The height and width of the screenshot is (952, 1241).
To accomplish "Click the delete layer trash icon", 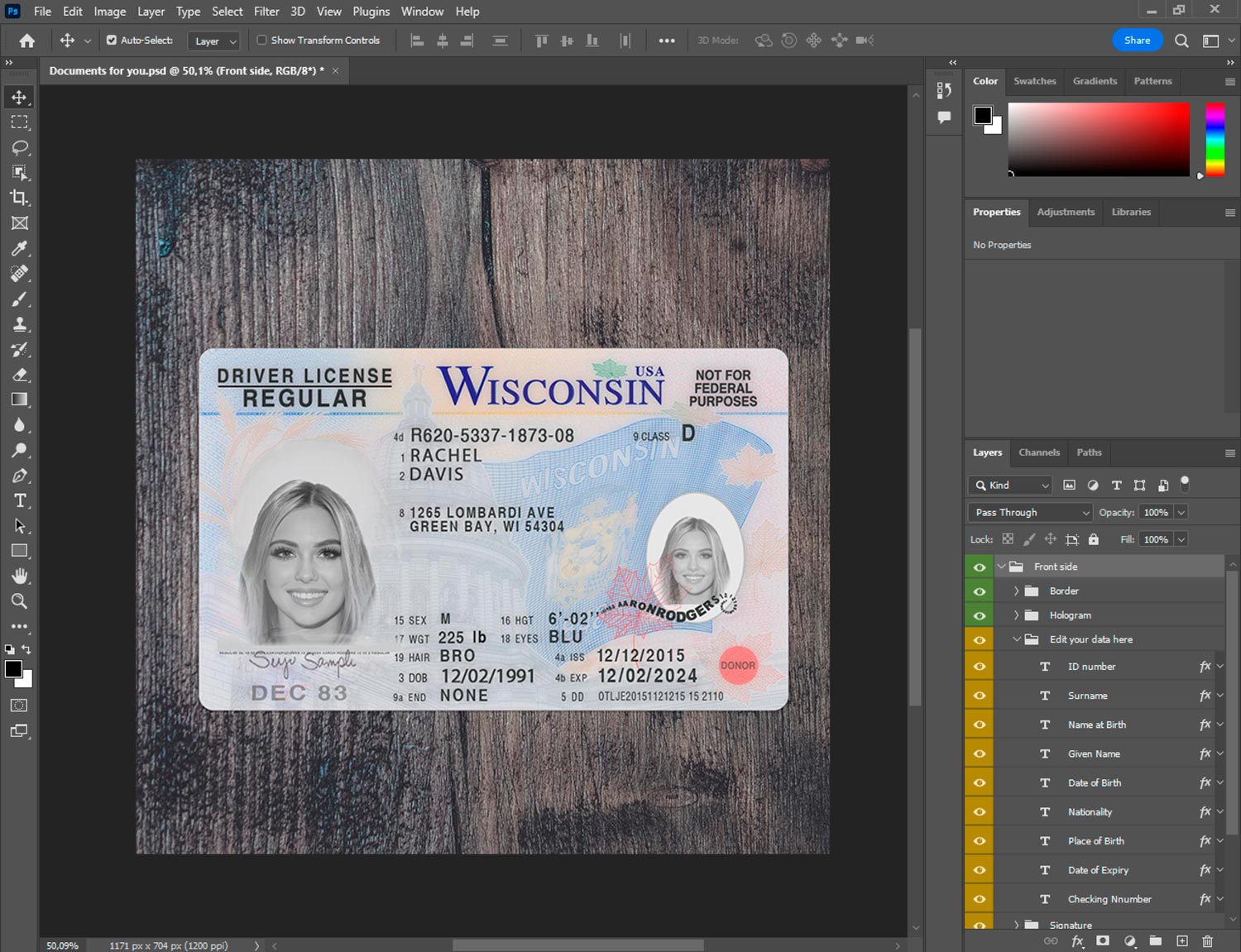I will click(x=1207, y=941).
